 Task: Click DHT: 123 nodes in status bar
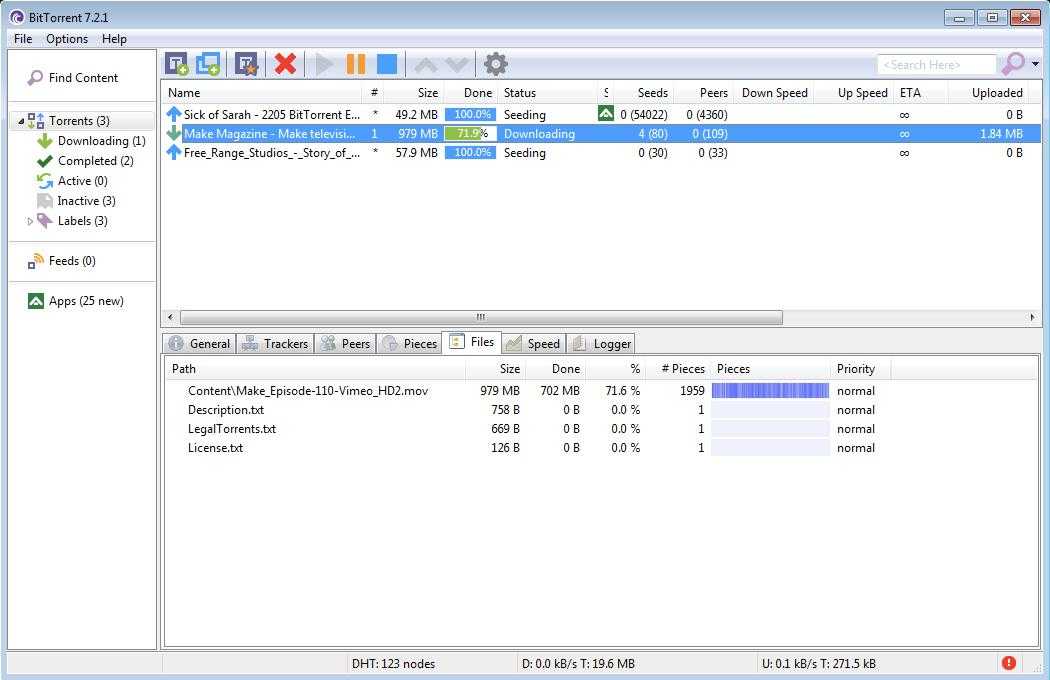tap(394, 664)
